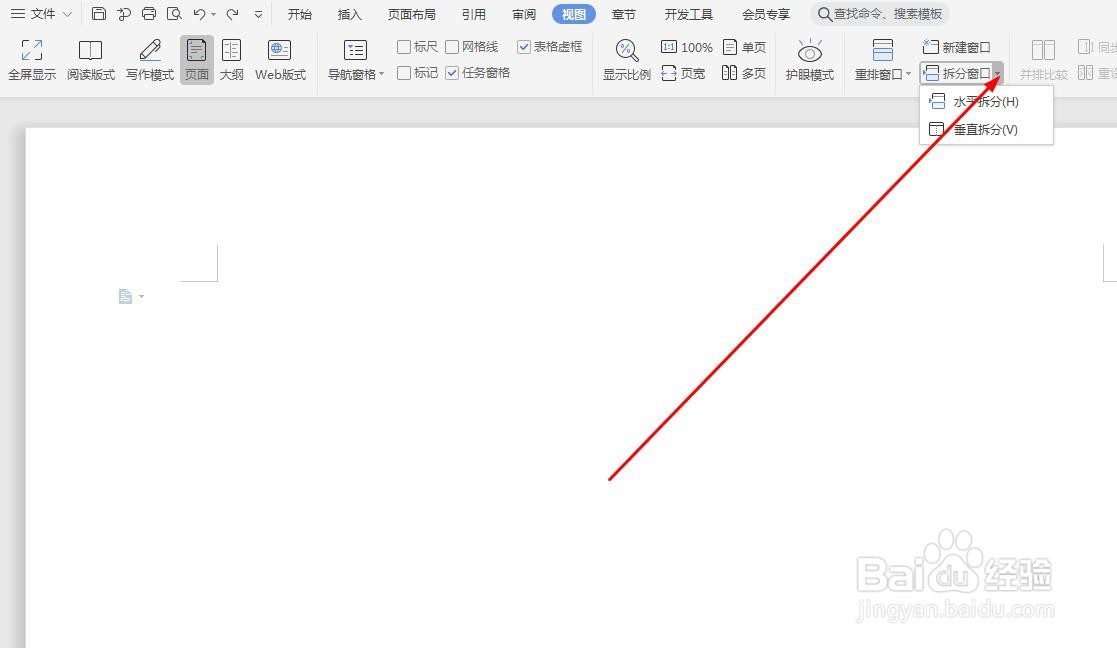
Task: Switch to the 开始 tab
Action: click(x=300, y=14)
